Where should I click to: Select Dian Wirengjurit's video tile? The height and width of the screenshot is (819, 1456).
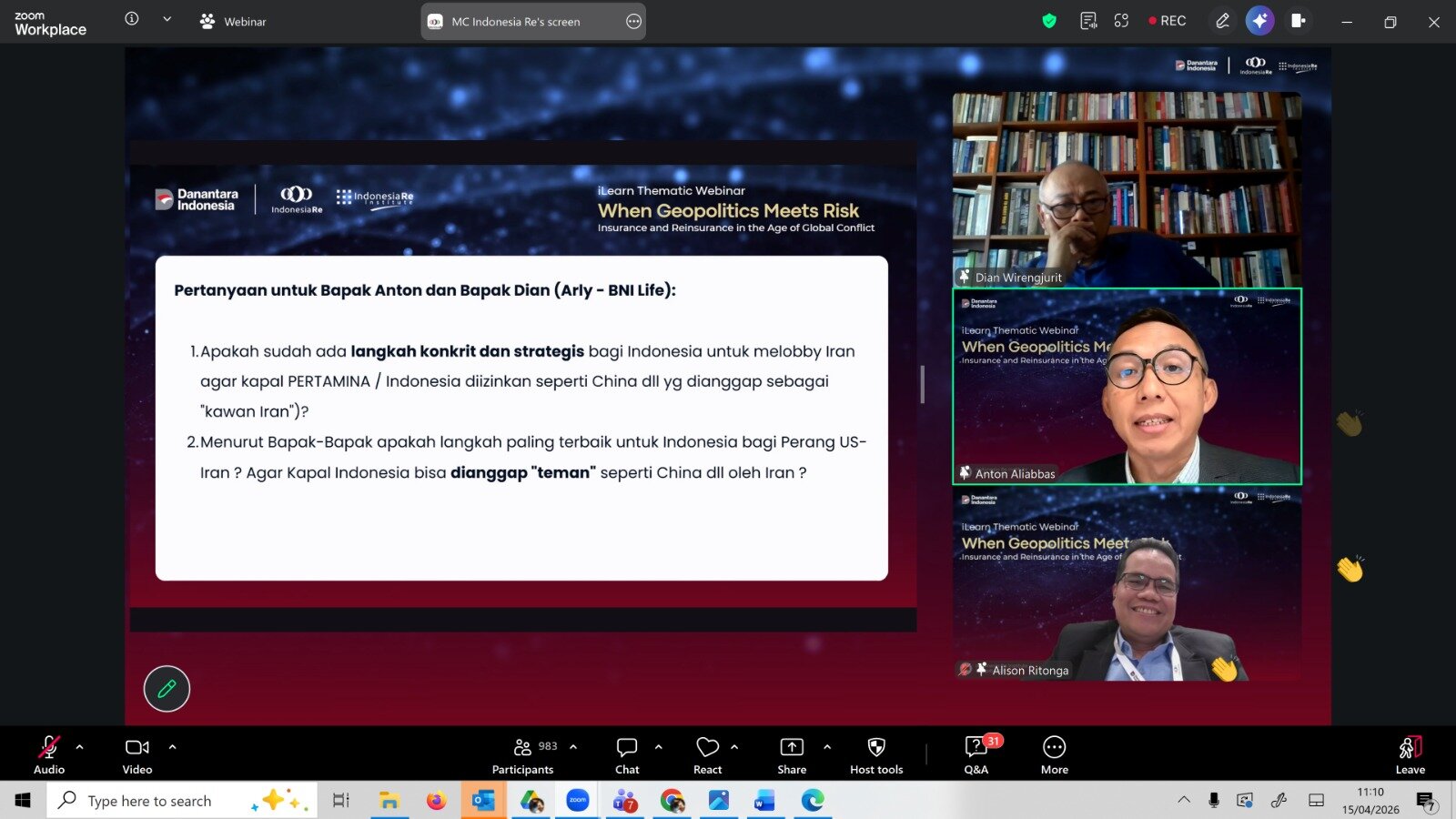pos(1127,189)
